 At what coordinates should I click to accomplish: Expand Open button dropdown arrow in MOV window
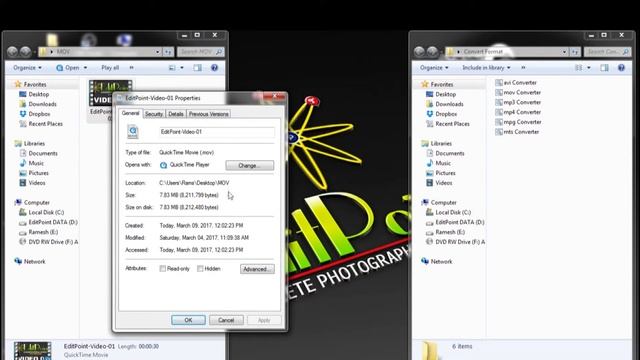coord(85,68)
